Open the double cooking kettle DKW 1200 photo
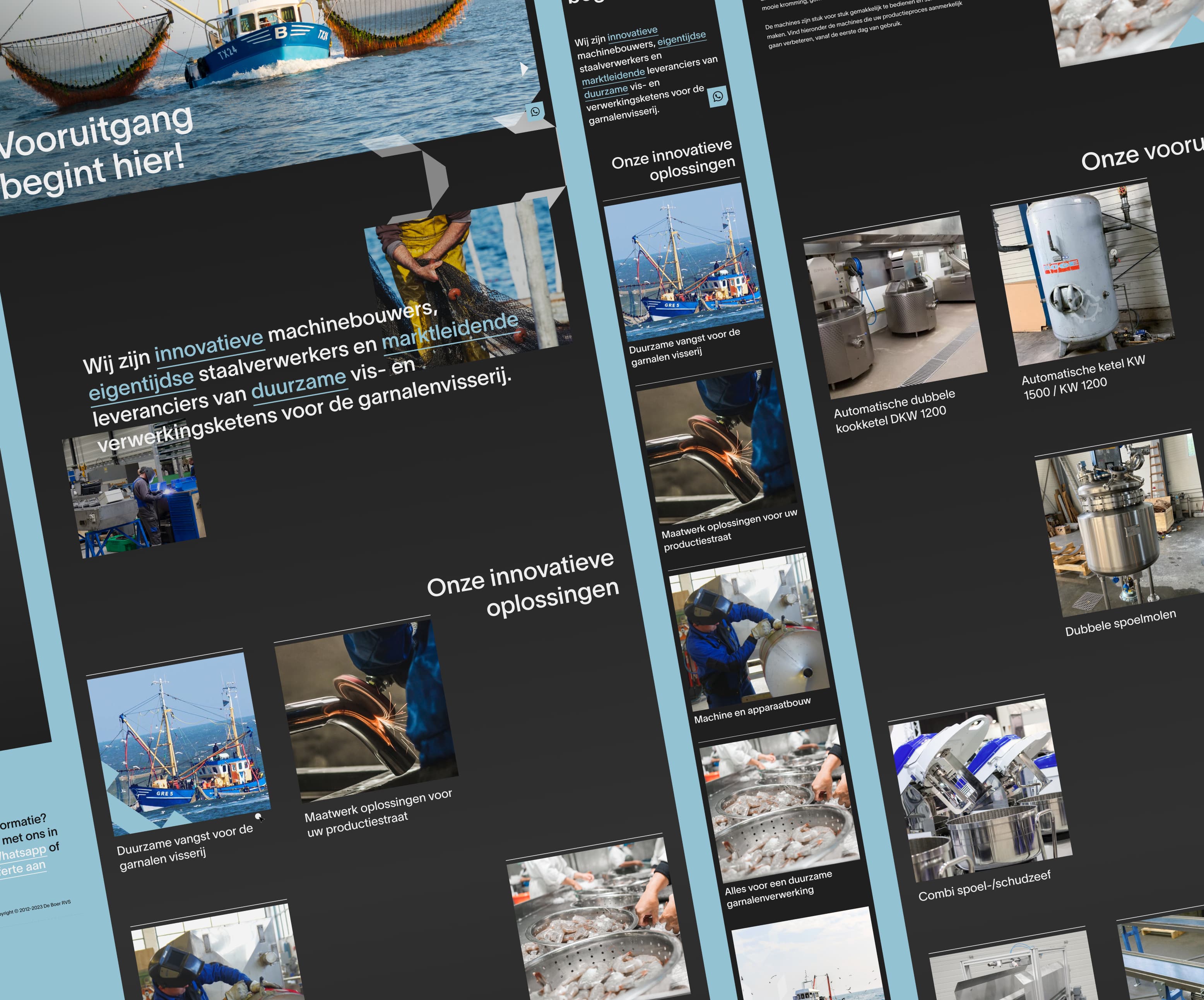Screen dimensions: 1204x1000 (x=895, y=307)
